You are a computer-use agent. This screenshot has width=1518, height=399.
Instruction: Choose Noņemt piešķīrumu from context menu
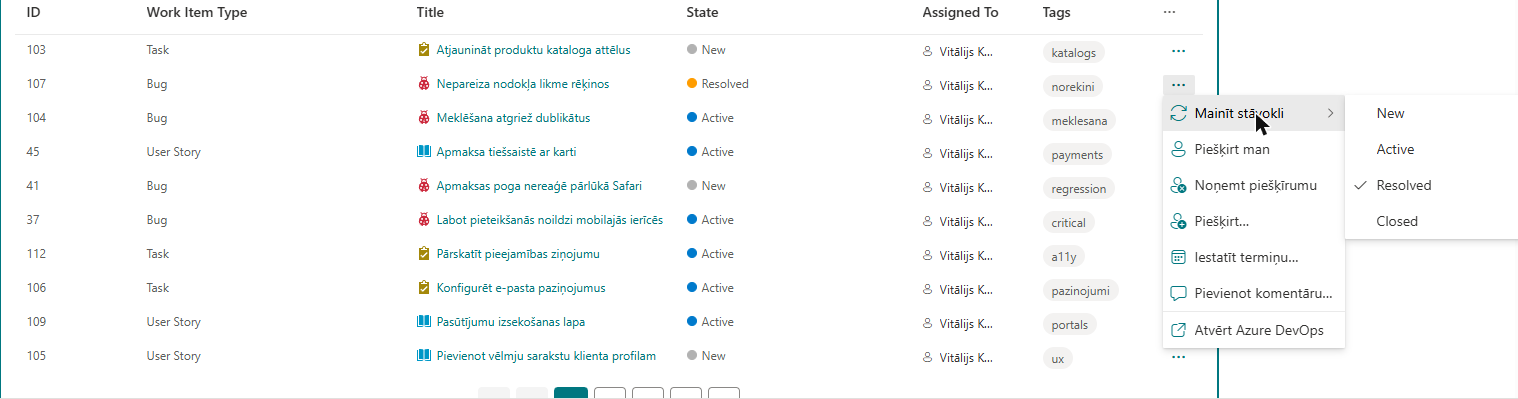(1254, 185)
